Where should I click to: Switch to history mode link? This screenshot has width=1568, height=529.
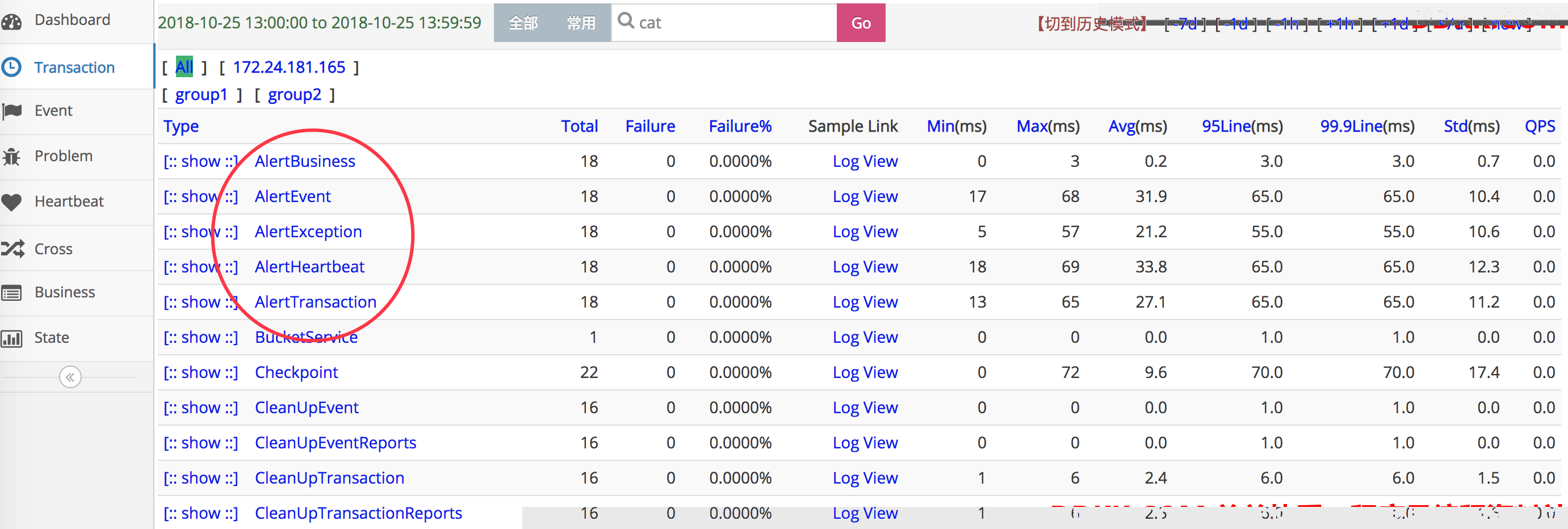(1091, 24)
